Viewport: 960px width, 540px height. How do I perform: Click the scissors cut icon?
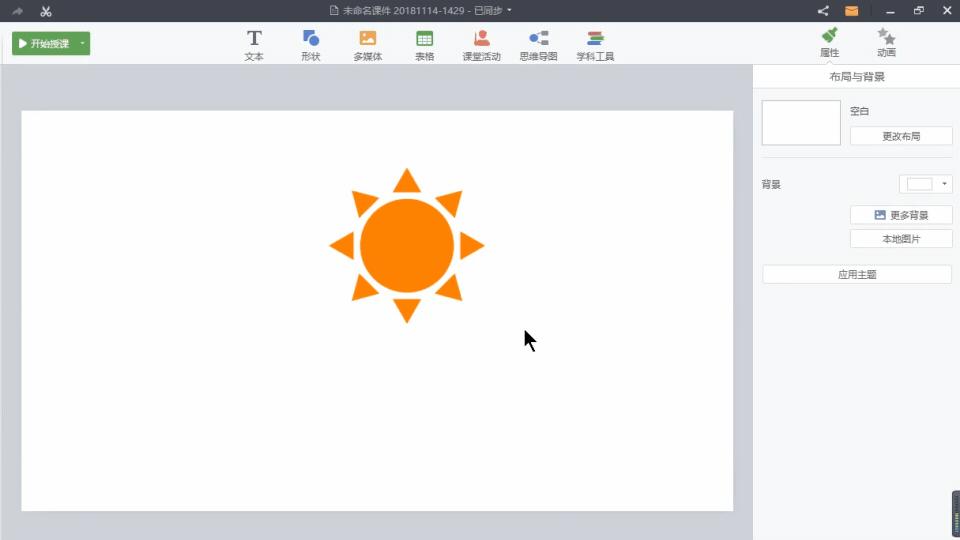click(x=45, y=11)
